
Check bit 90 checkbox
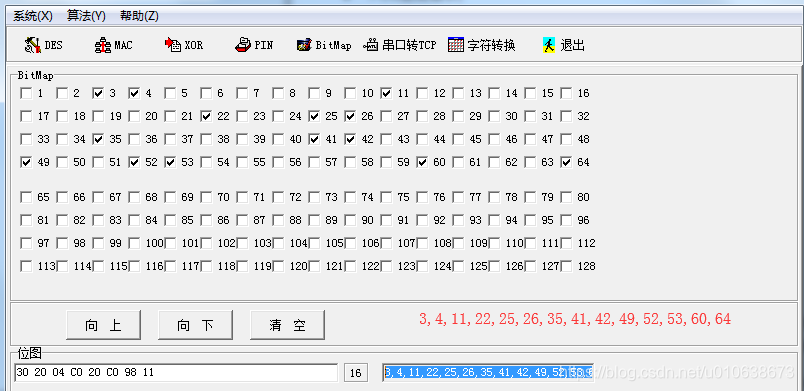350,220
